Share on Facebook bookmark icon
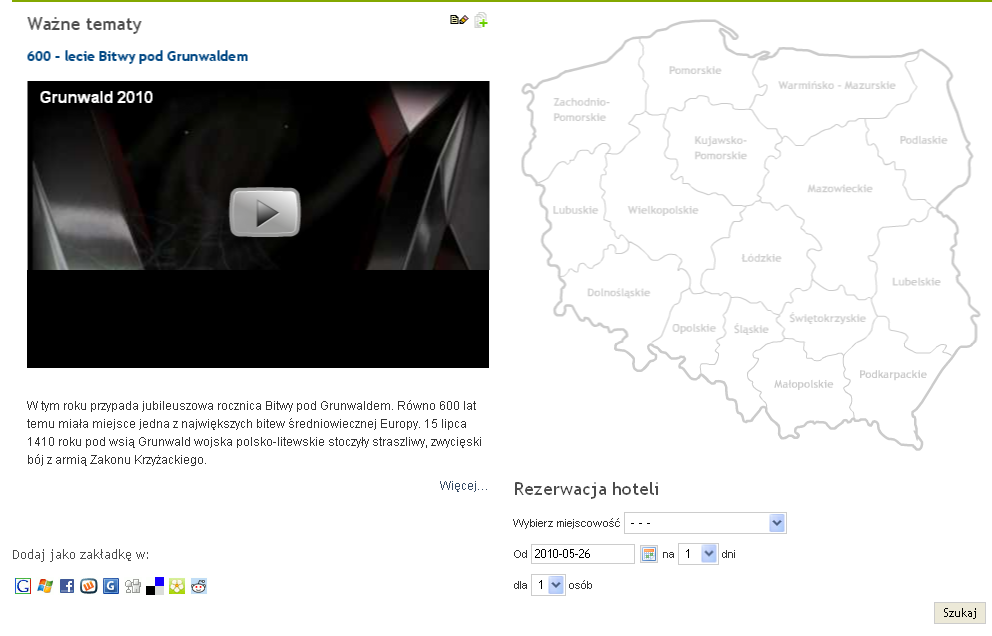Image resolution: width=992 pixels, height=636 pixels. tap(67, 586)
